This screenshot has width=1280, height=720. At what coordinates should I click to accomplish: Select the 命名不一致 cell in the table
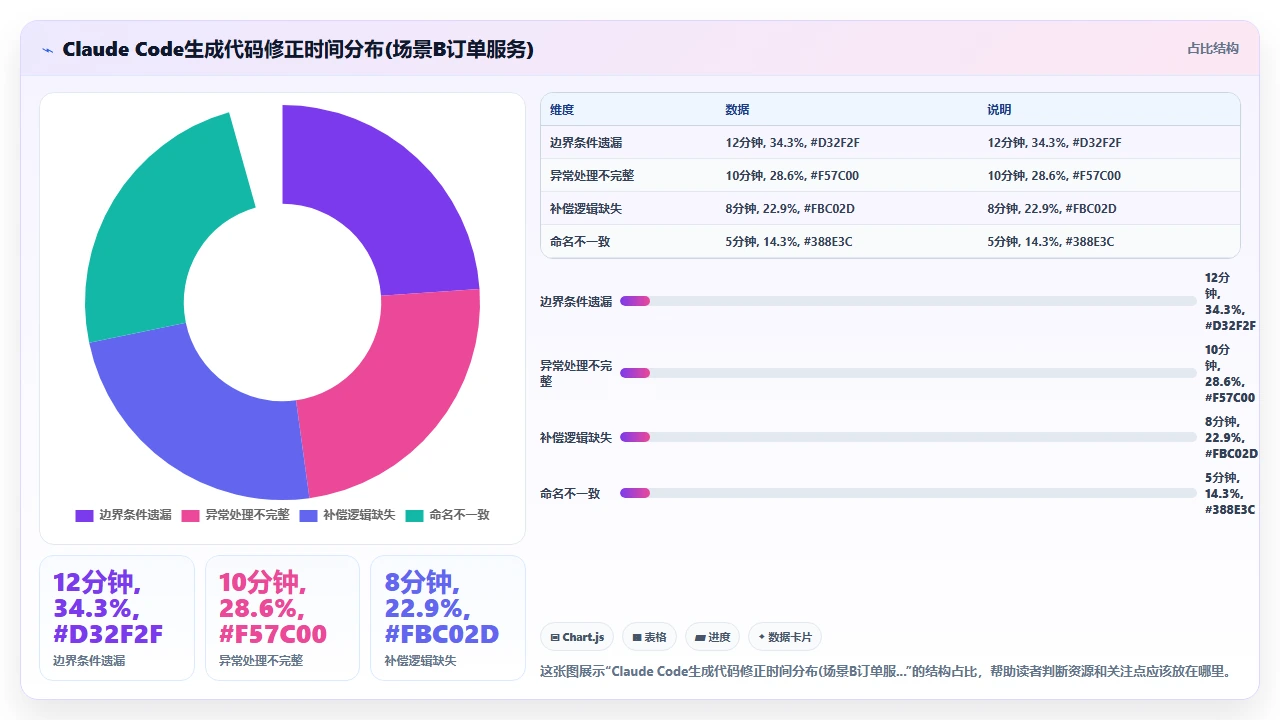click(628, 242)
